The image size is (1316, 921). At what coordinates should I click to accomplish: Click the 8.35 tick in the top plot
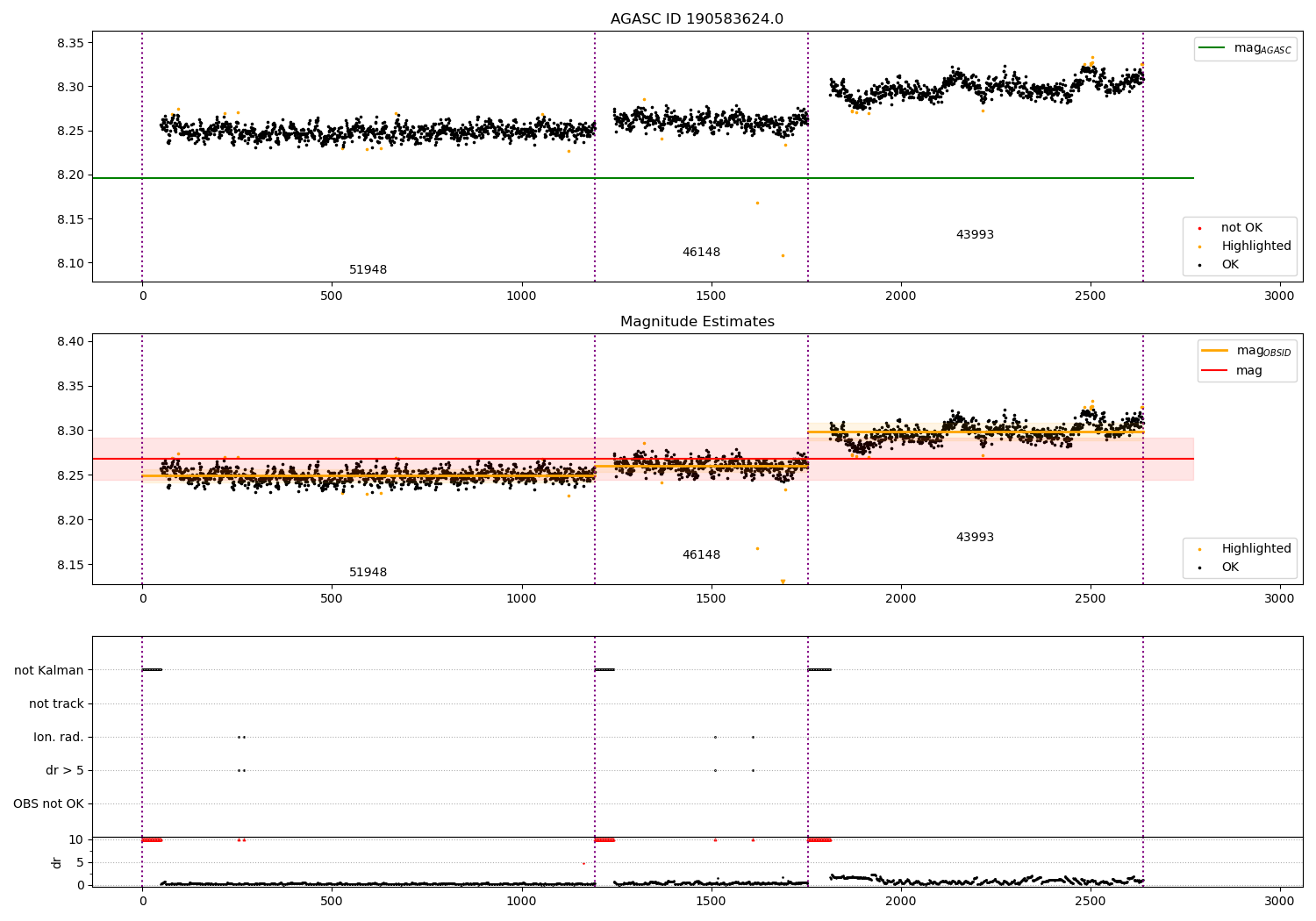pos(70,43)
